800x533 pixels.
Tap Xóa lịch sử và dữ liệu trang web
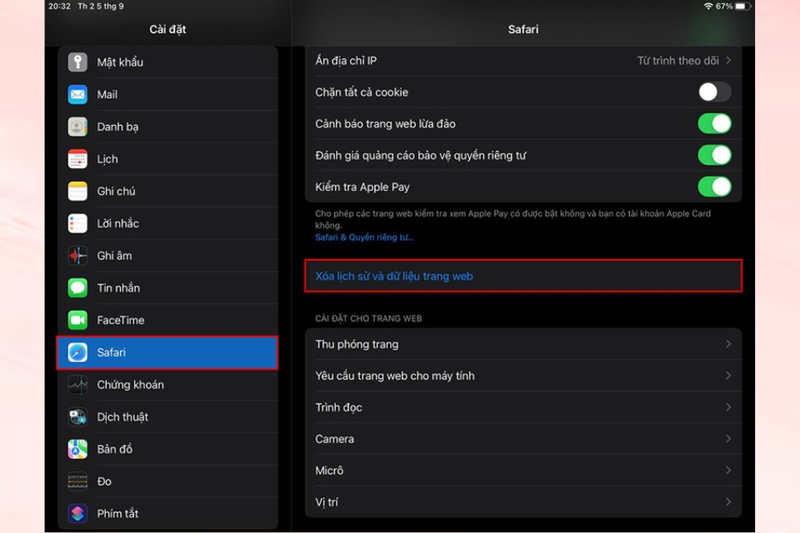click(x=523, y=276)
